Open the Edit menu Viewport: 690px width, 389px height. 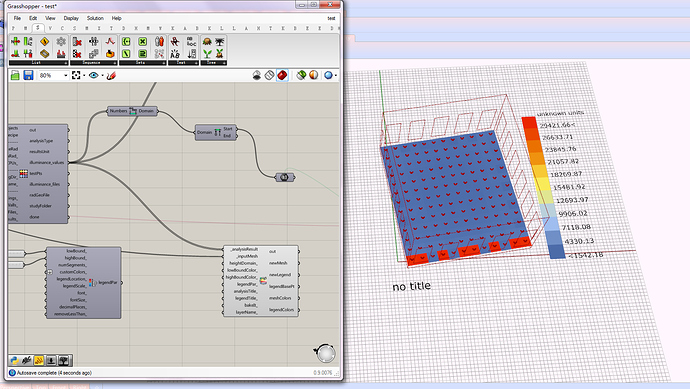[33, 18]
